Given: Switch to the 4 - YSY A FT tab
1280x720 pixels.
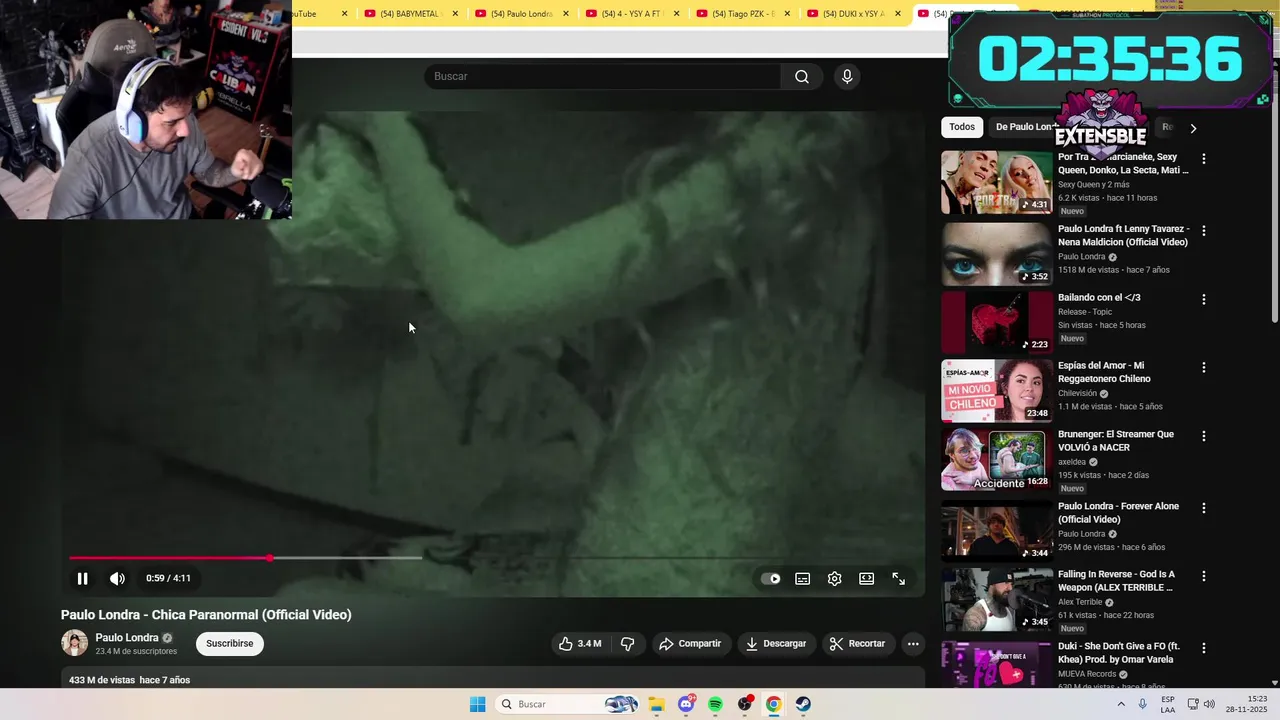Looking at the screenshot, I should pos(632,14).
